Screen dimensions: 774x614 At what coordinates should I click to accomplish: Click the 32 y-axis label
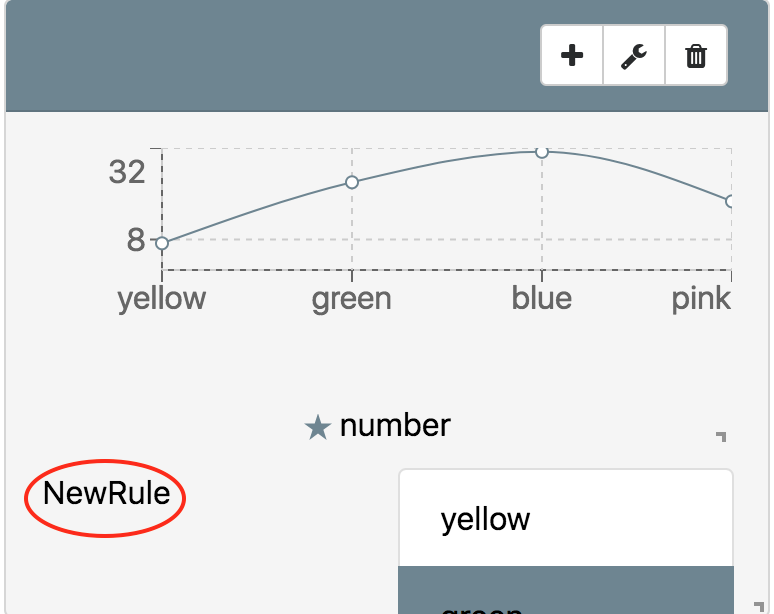point(127,173)
